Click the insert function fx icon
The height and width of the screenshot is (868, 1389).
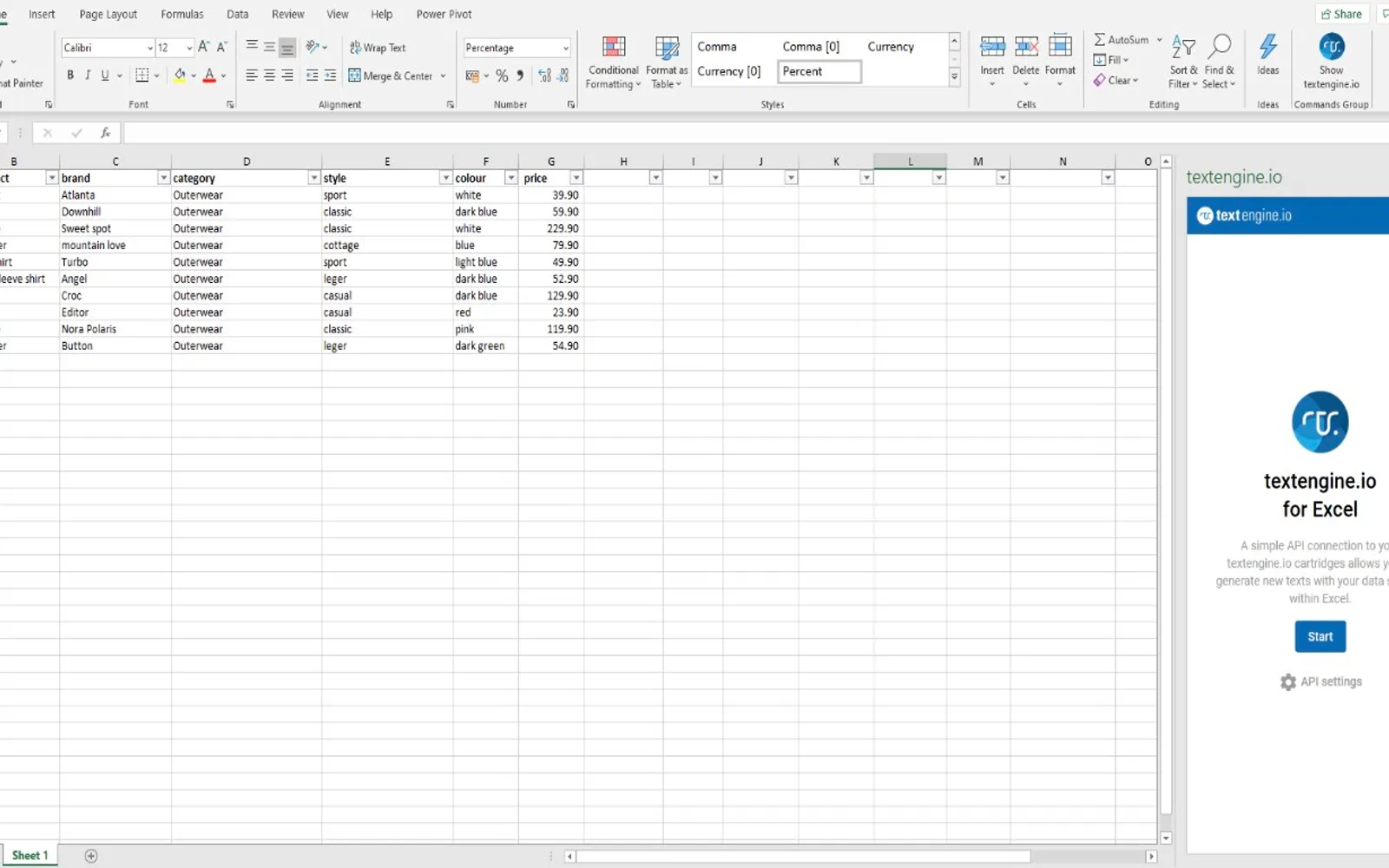pos(105,133)
